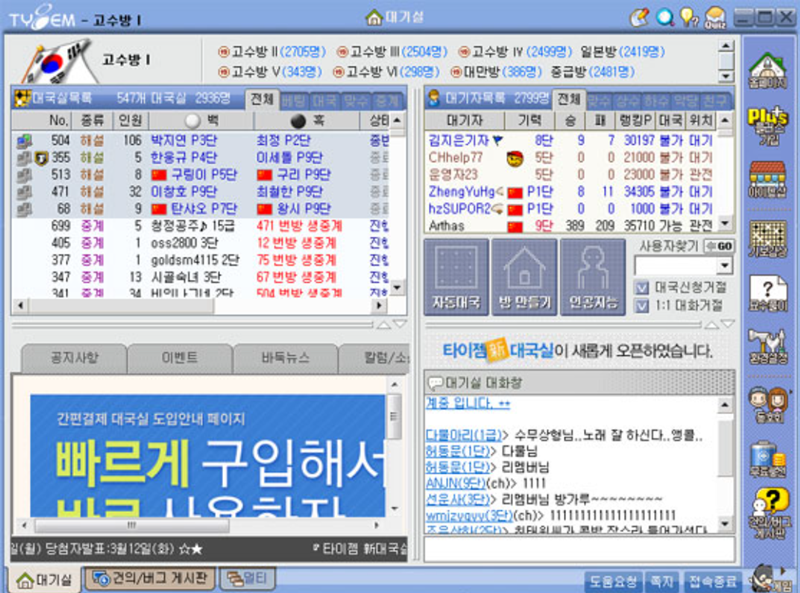Click the 접속종료 disconnect button
800x593 pixels.
(x=712, y=581)
